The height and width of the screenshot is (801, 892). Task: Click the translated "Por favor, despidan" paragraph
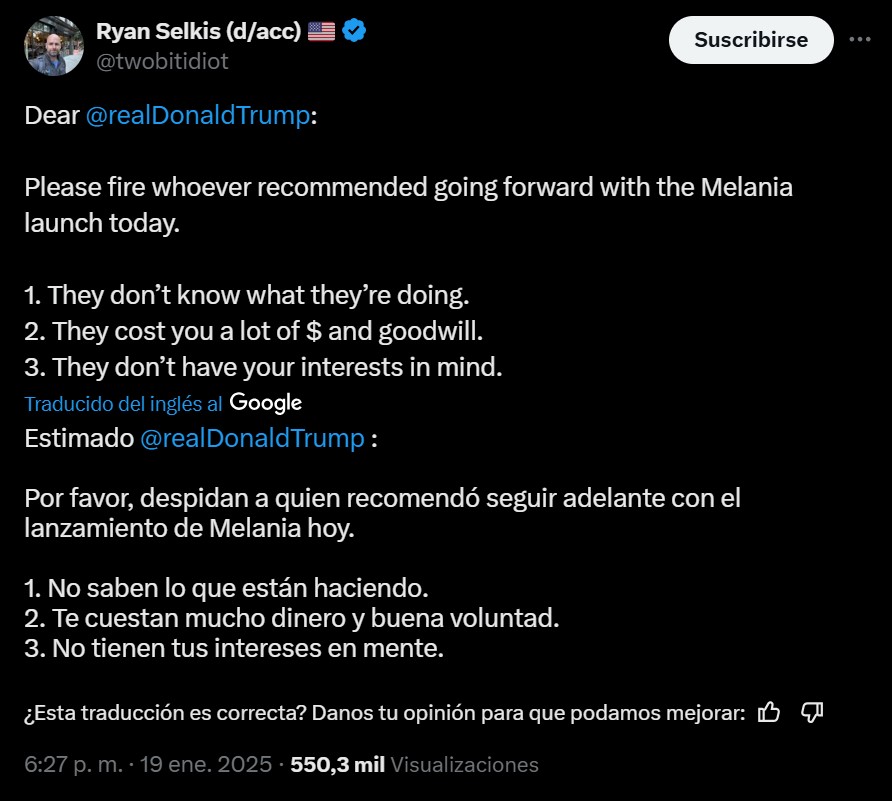tap(382, 513)
